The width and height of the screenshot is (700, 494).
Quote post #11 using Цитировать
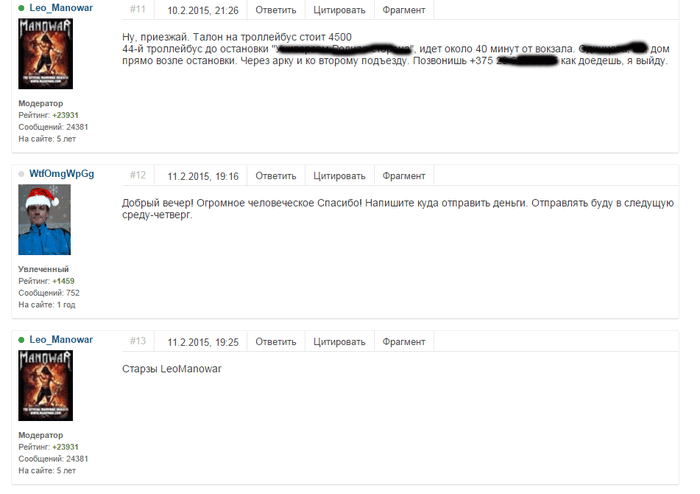pos(339,10)
